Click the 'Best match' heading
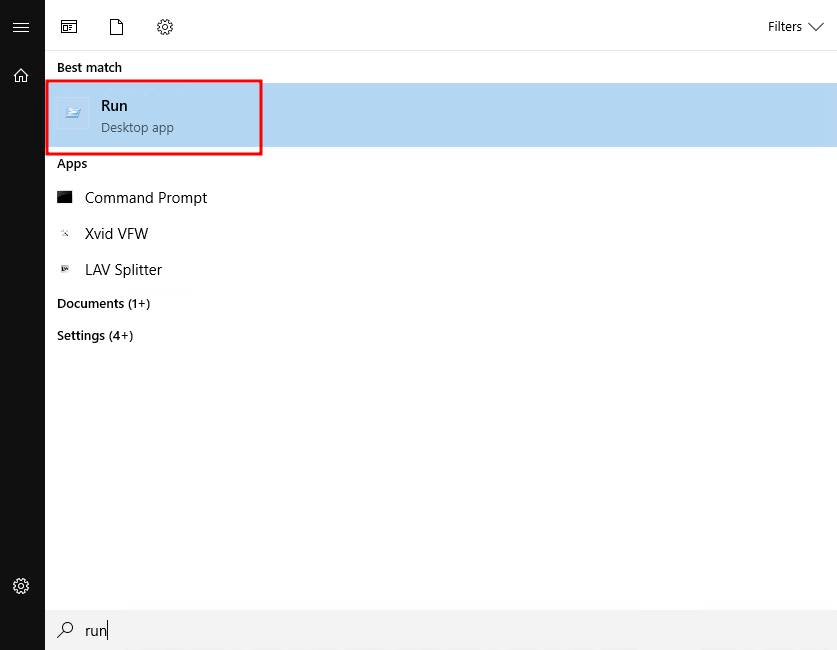The width and height of the screenshot is (837, 650). [x=89, y=68]
